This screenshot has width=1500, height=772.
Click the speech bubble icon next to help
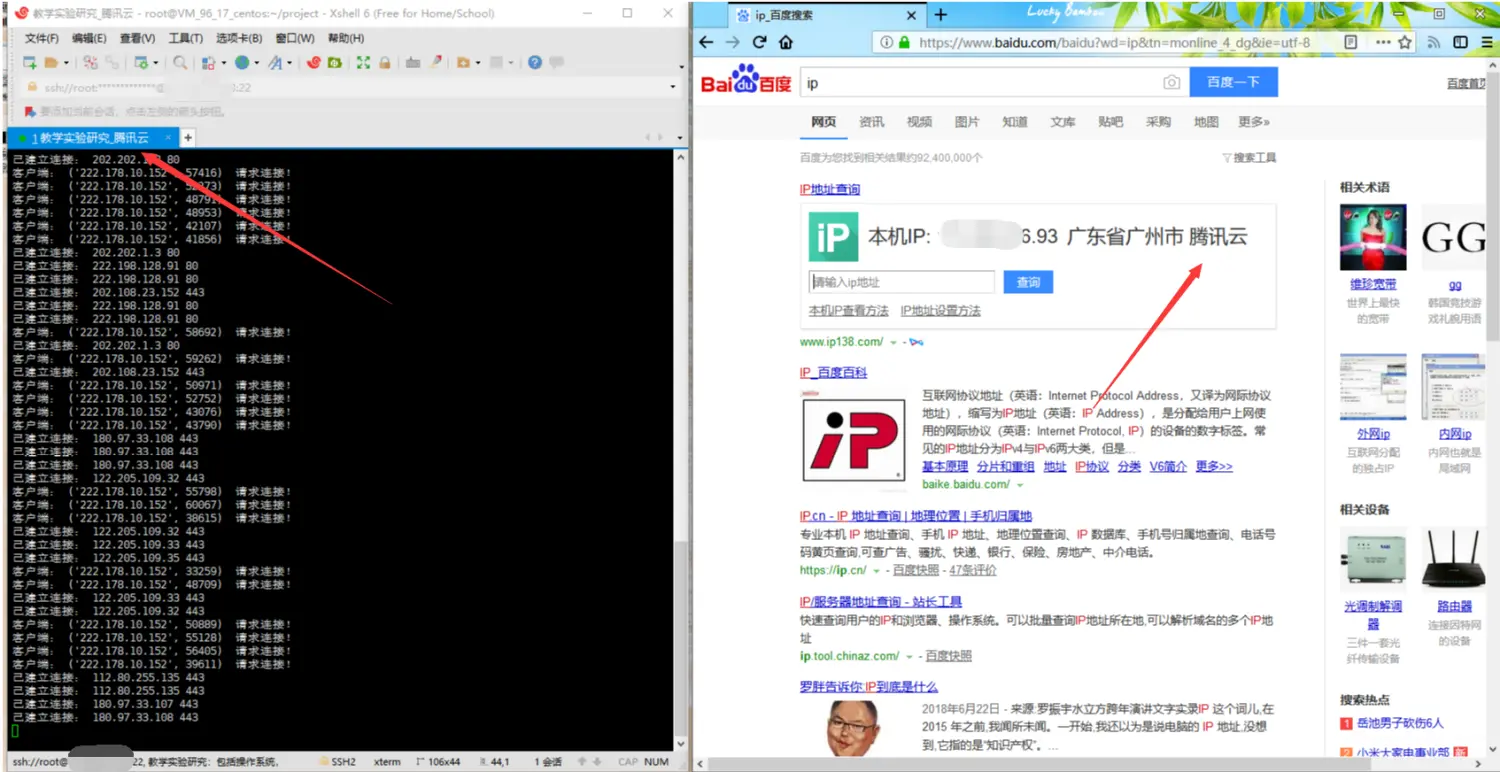(x=557, y=62)
